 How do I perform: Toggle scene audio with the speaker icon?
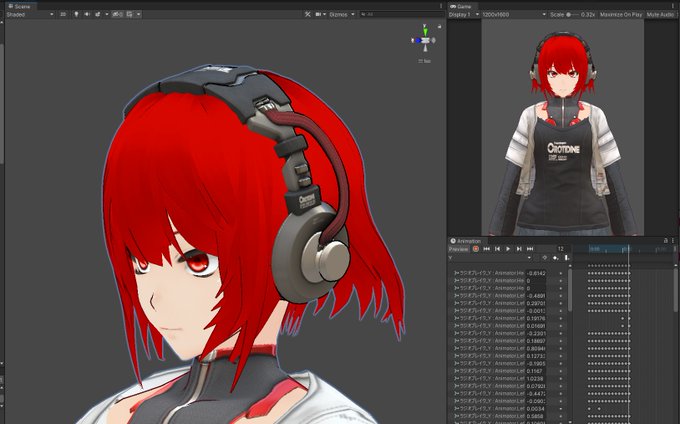click(87, 14)
